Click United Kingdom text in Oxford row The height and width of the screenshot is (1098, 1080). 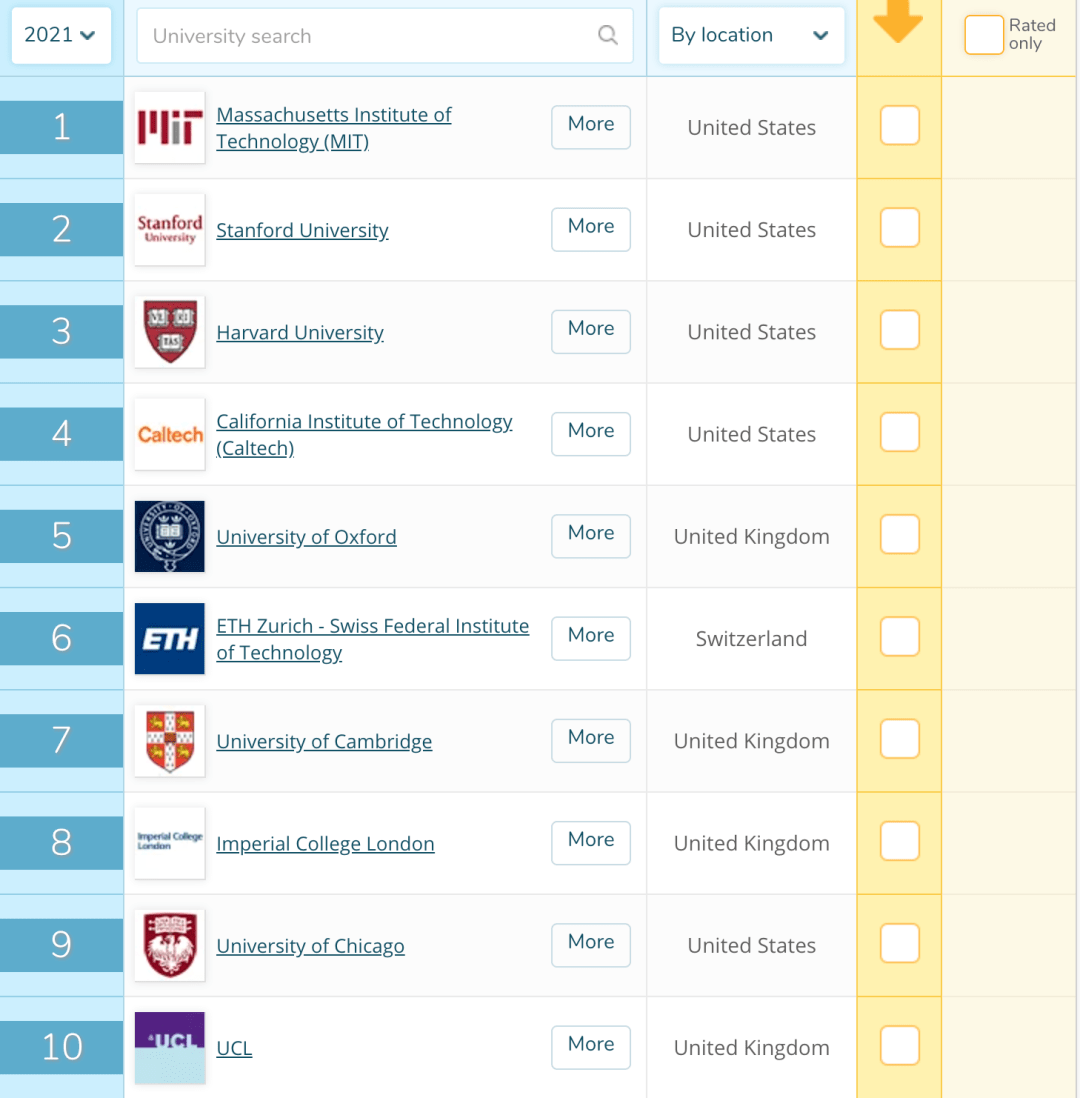[x=751, y=536]
